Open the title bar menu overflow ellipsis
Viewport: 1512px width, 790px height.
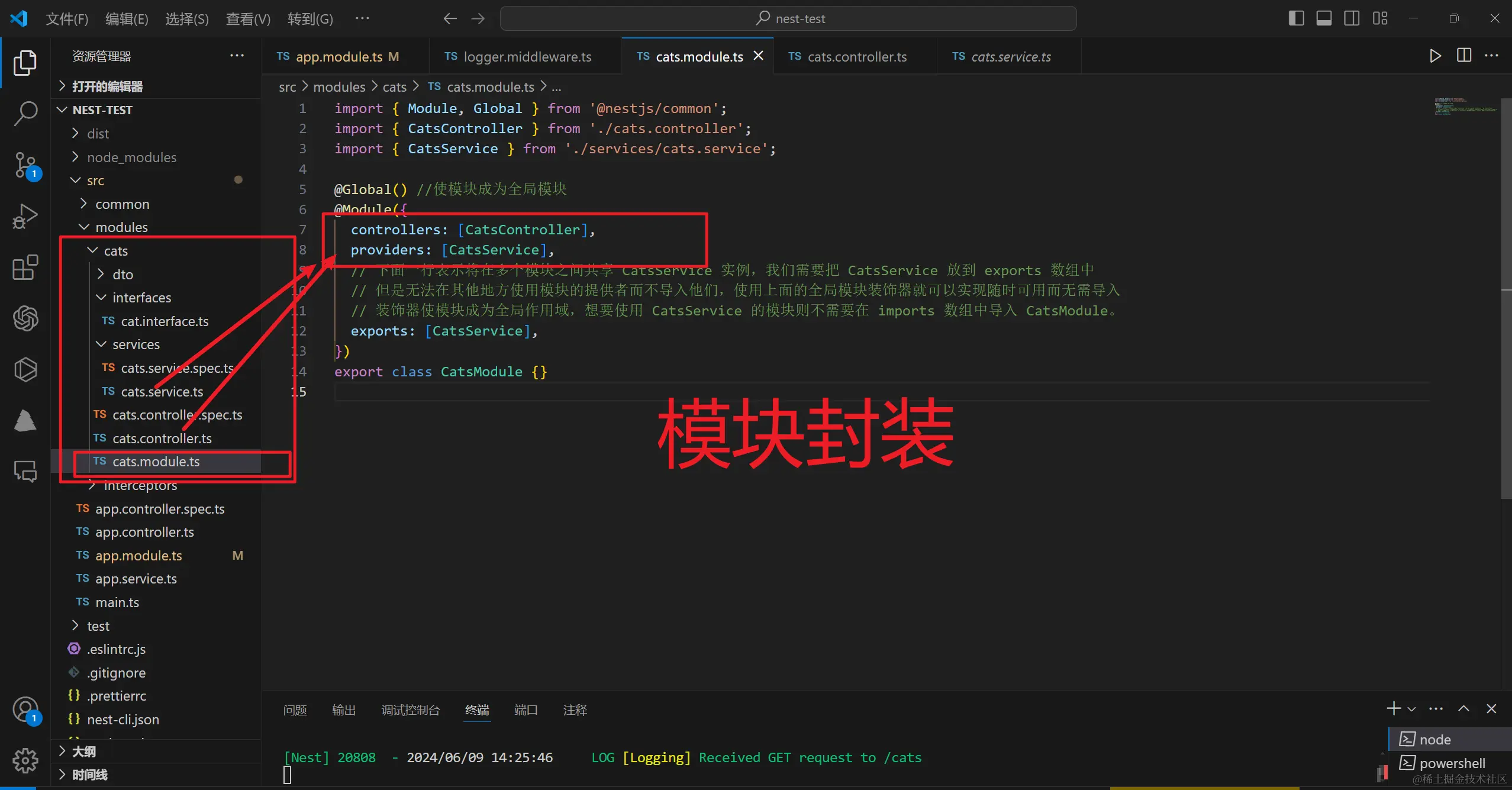[x=362, y=18]
